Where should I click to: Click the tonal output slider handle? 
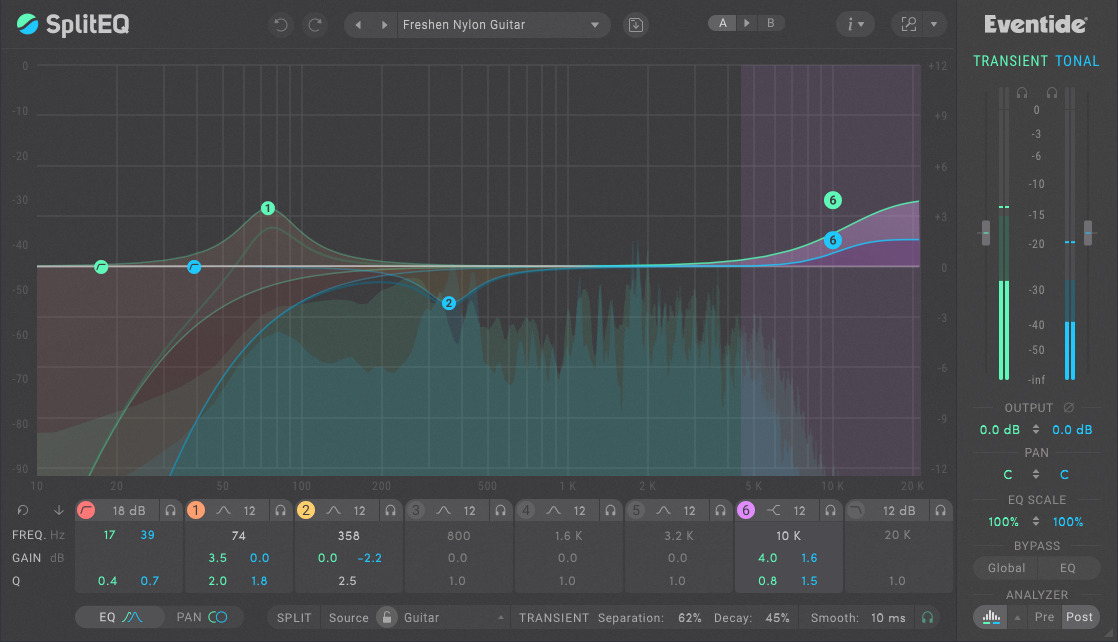[x=1088, y=233]
